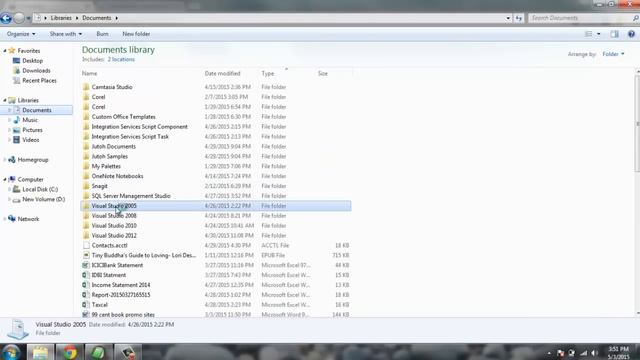The height and width of the screenshot is (360, 640).
Task: Click the refresh button beside address bar
Action: tap(518, 18)
